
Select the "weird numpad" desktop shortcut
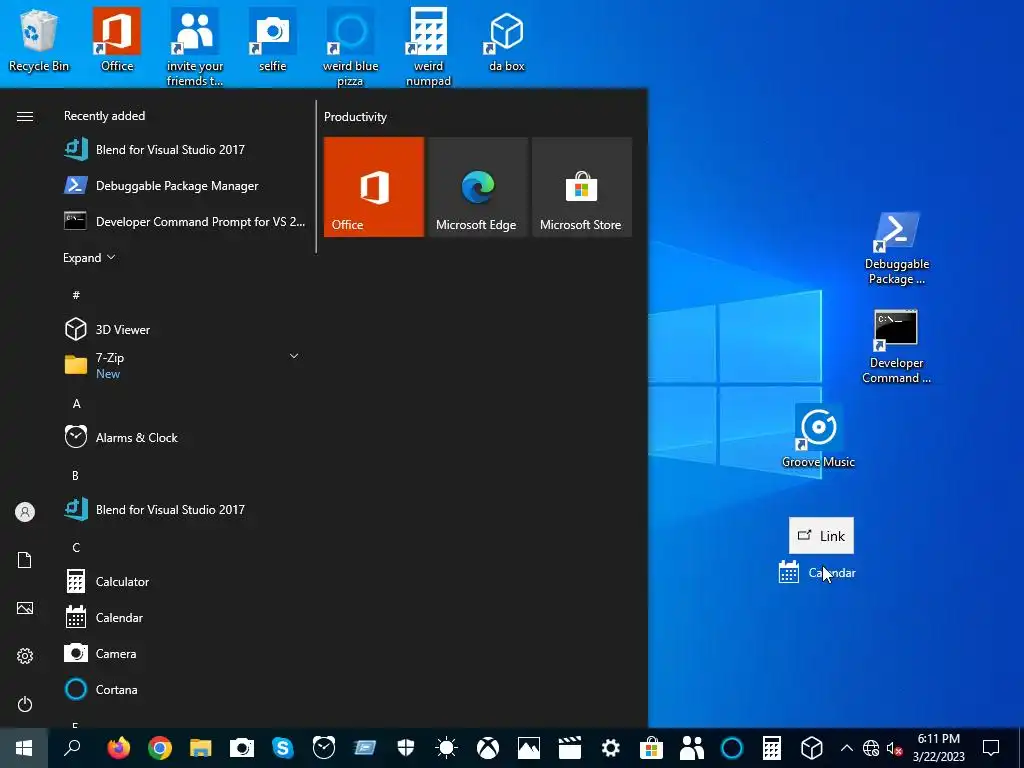[x=428, y=47]
